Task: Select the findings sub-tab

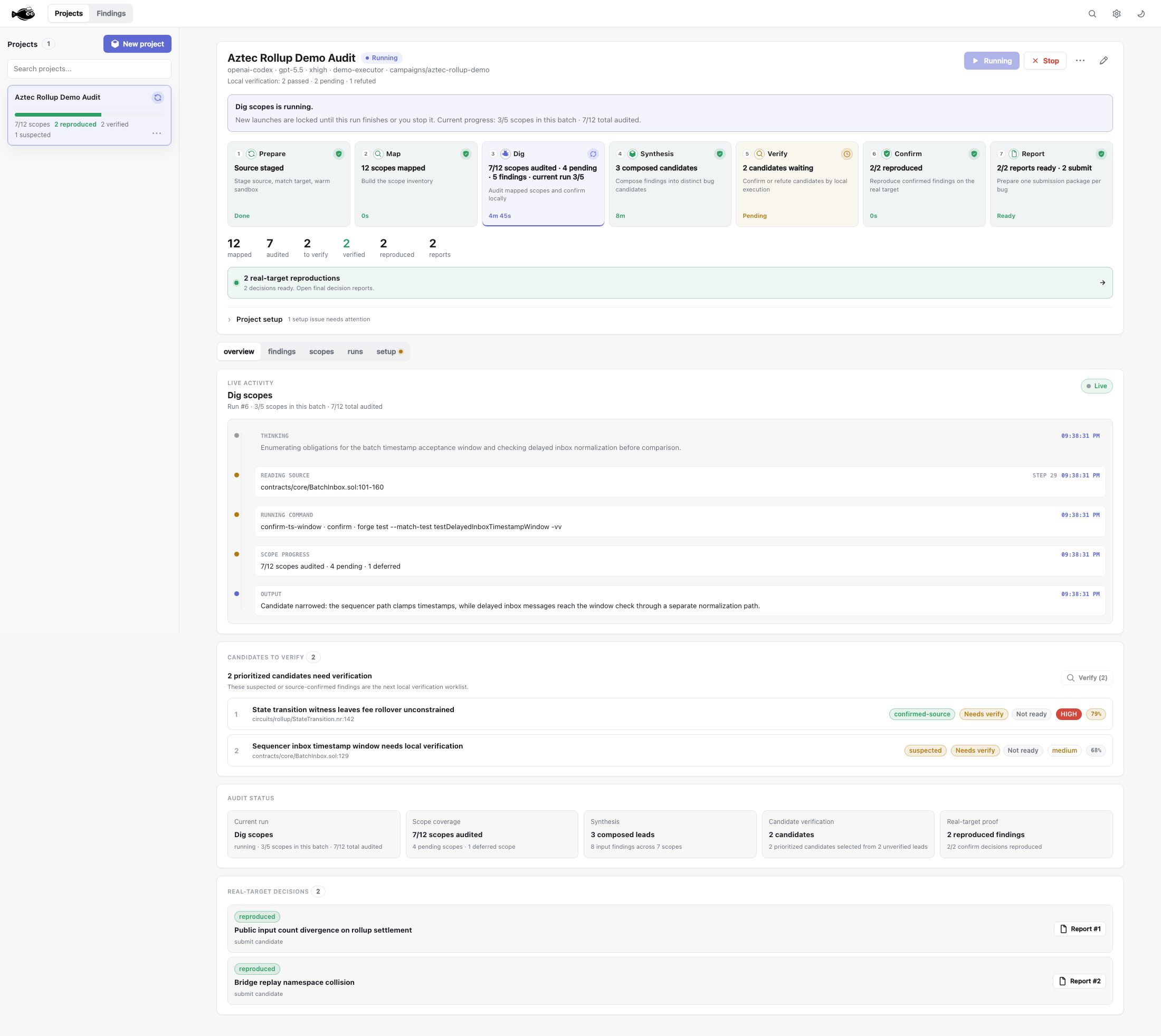Action: pos(282,351)
